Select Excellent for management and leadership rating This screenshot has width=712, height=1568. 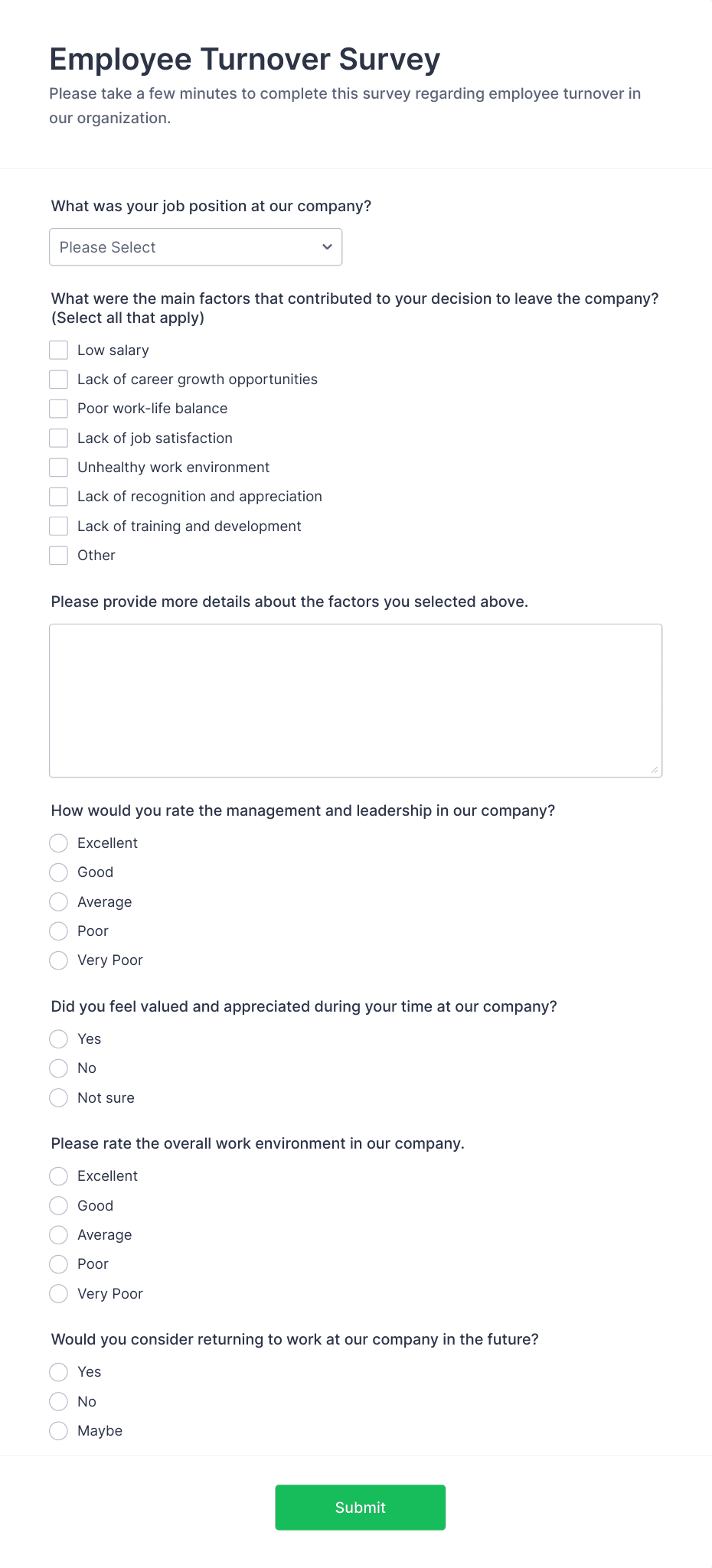(x=58, y=843)
